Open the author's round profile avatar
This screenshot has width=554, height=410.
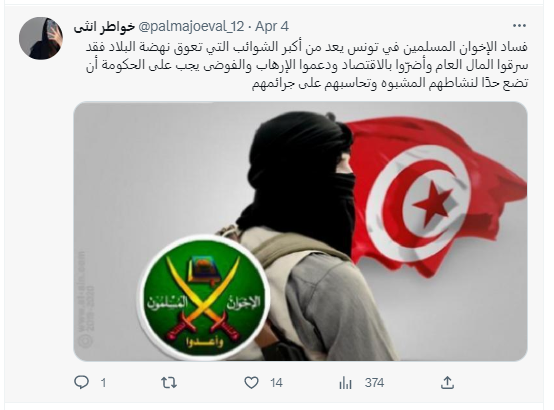41,38
